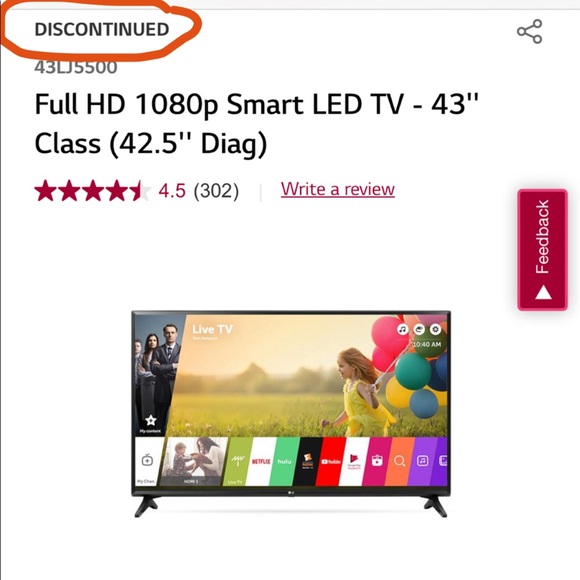This screenshot has height=580, width=580.
Task: Click the orange search tile on TV
Action: (399, 461)
